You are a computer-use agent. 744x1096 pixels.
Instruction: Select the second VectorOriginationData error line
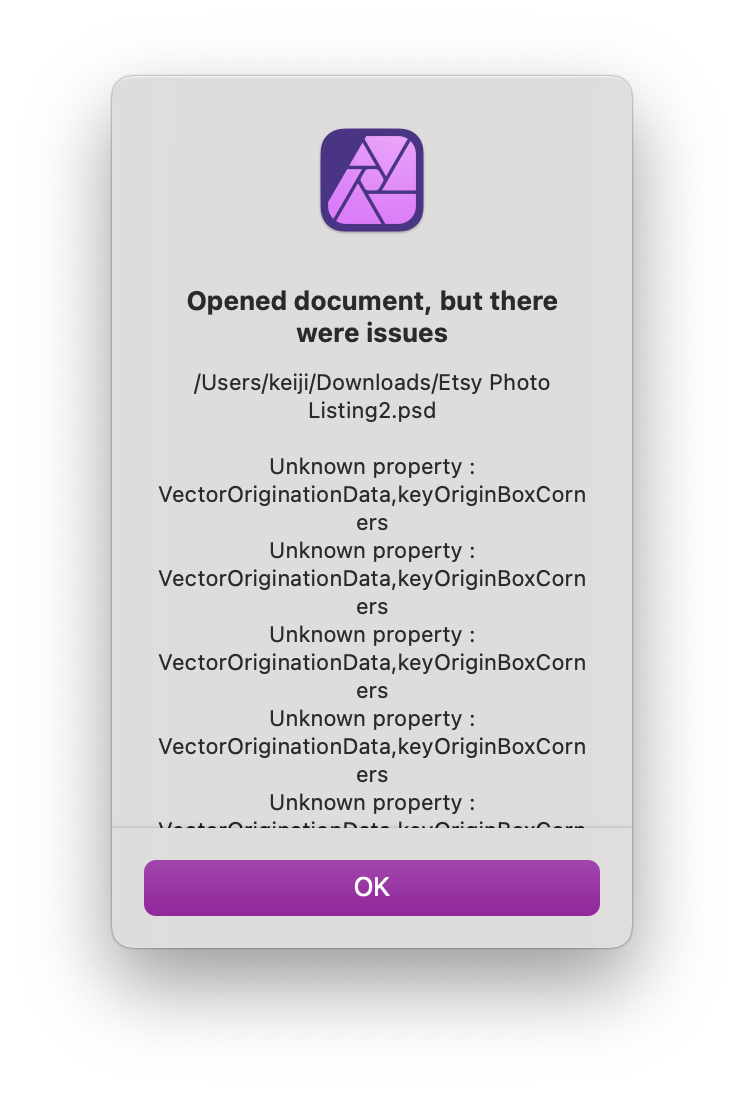pos(372,579)
